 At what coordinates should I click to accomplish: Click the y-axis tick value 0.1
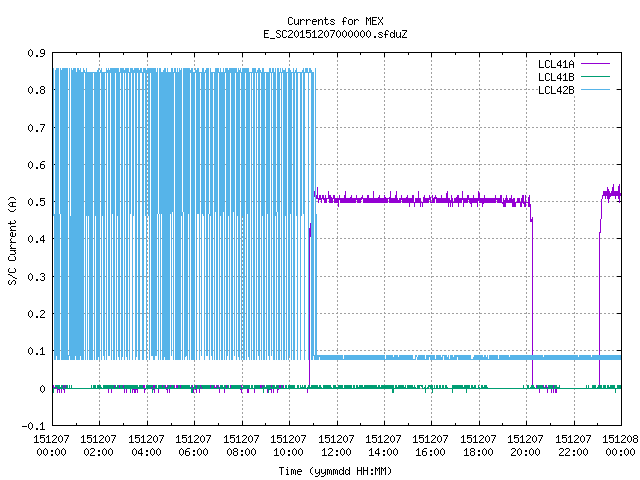pyautogui.click(x=36, y=351)
